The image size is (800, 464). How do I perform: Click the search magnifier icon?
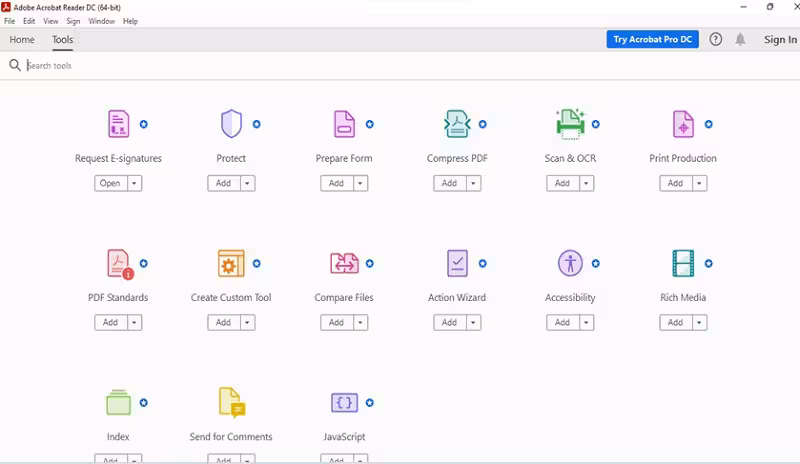(15, 65)
